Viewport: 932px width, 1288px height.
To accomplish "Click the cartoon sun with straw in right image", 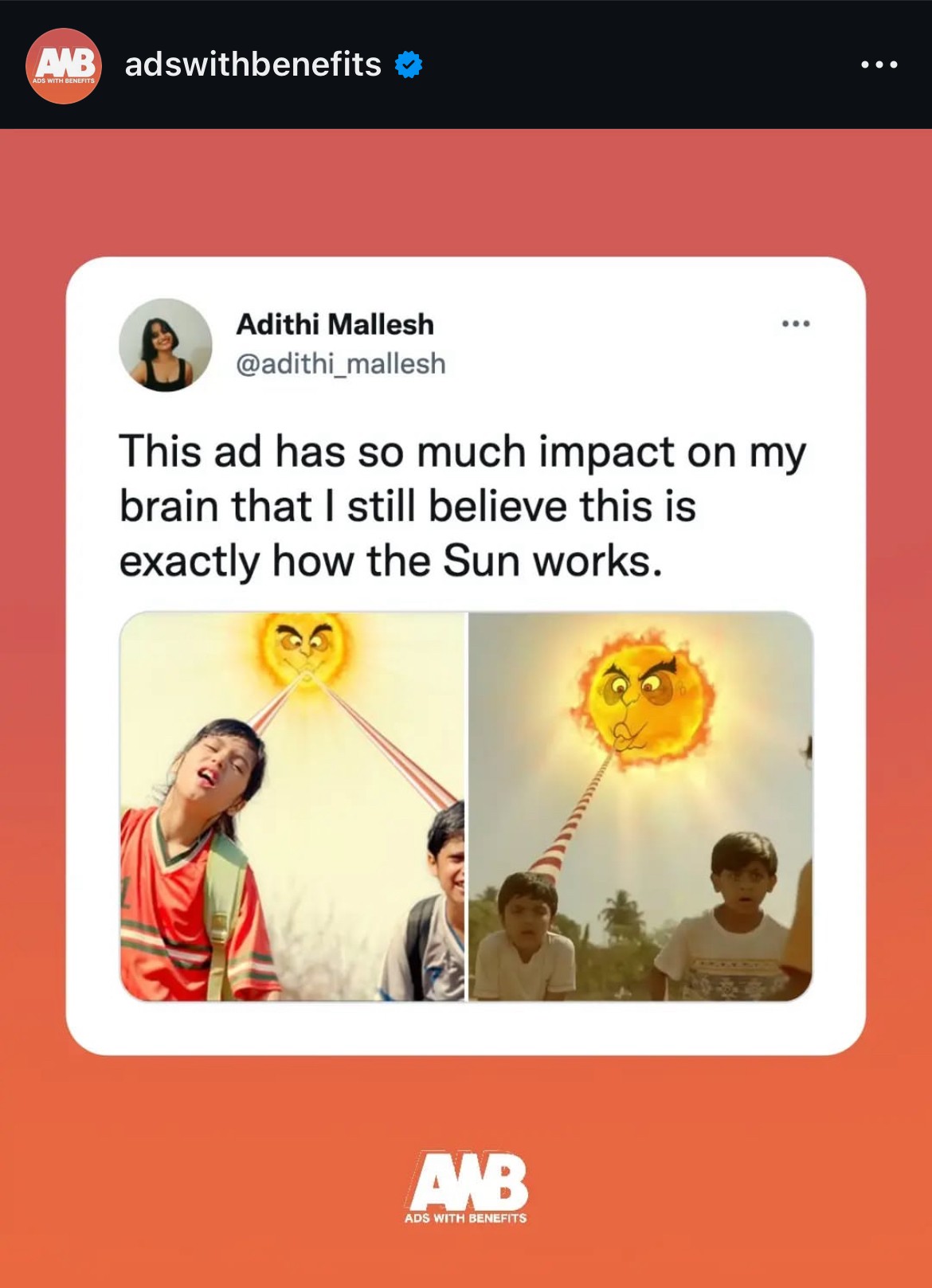I will (643, 699).
